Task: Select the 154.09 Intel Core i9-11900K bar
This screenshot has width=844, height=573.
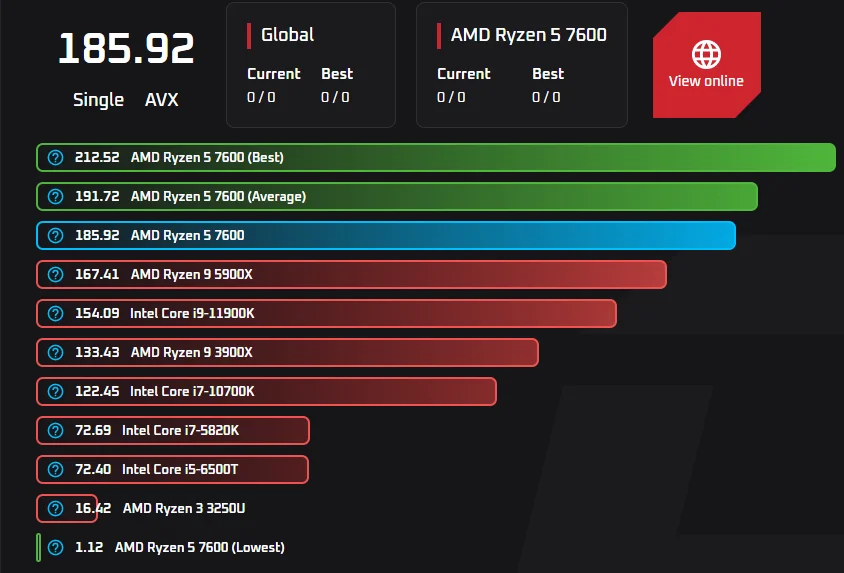Action: 326,314
